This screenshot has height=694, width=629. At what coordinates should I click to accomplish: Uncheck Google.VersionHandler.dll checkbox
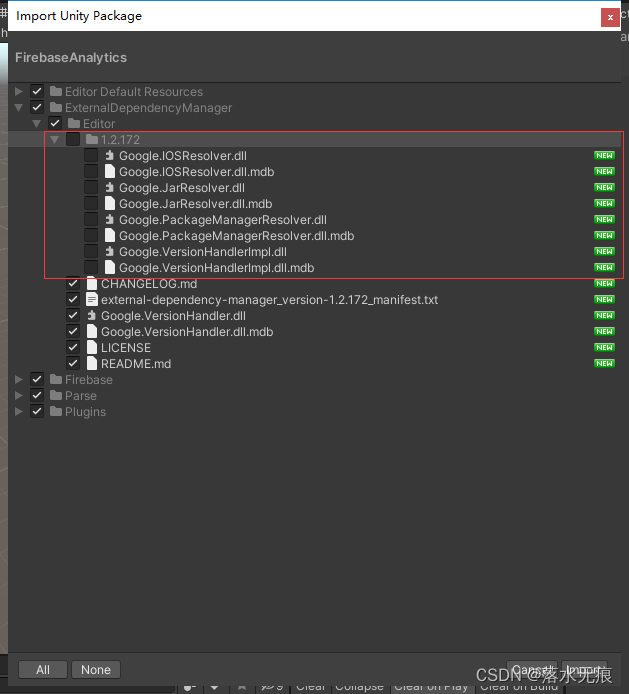pyautogui.click(x=73, y=316)
